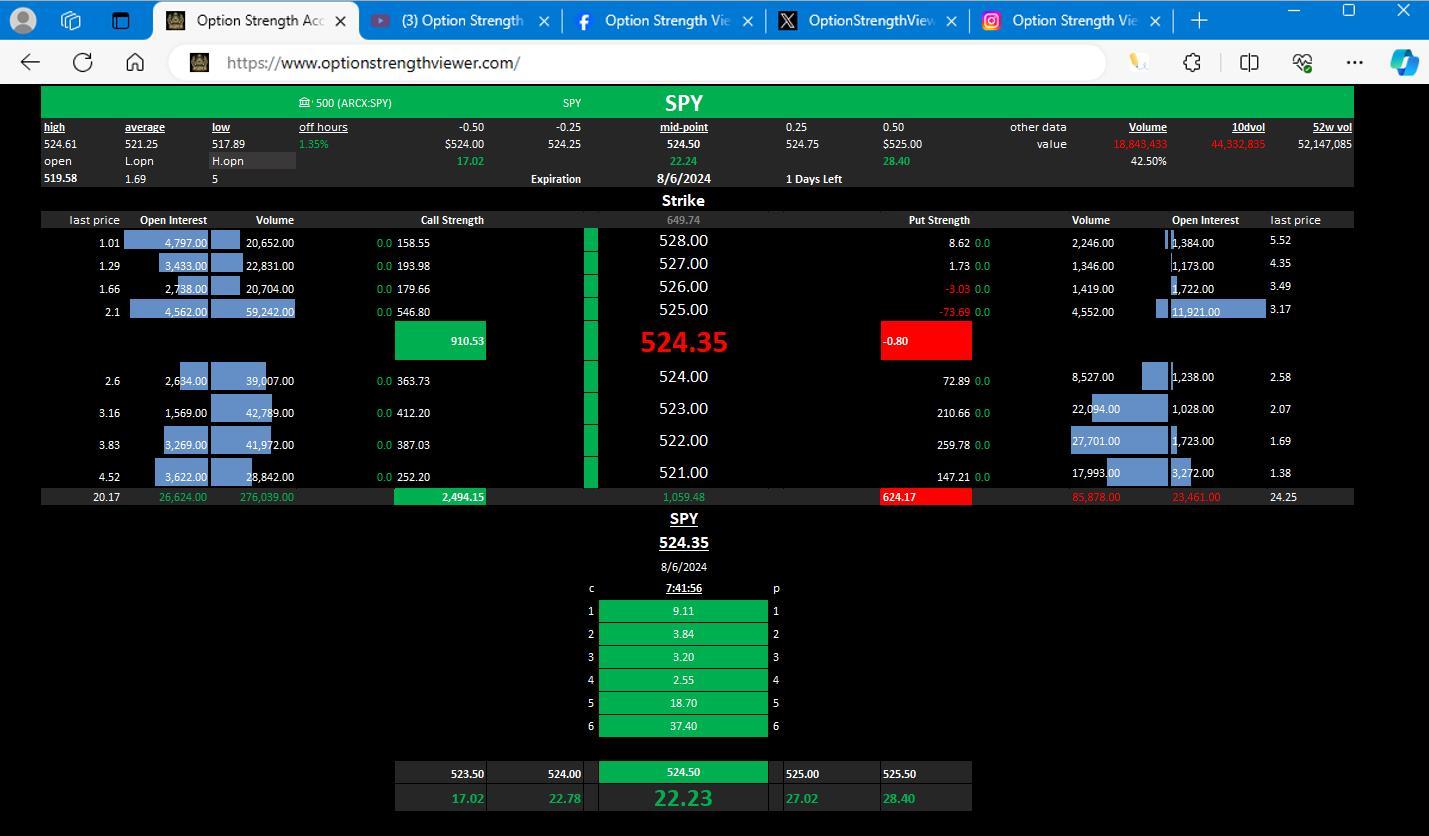Click the underlined 'low' label

221,127
